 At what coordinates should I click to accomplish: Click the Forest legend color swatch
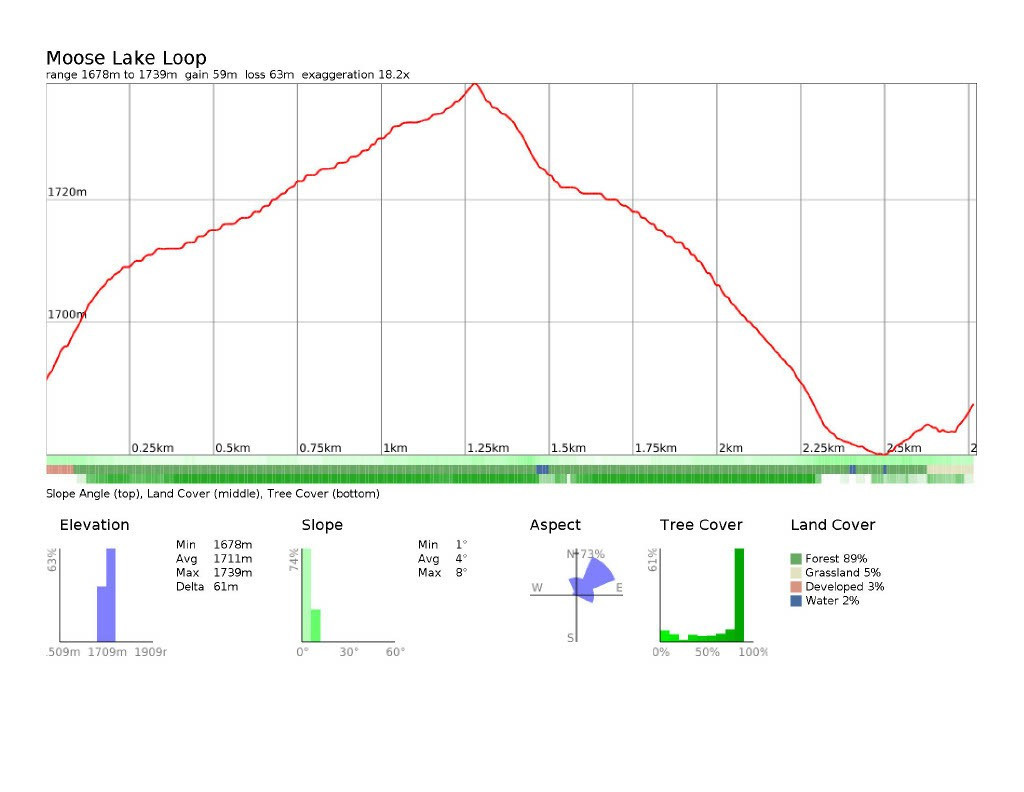click(796, 559)
